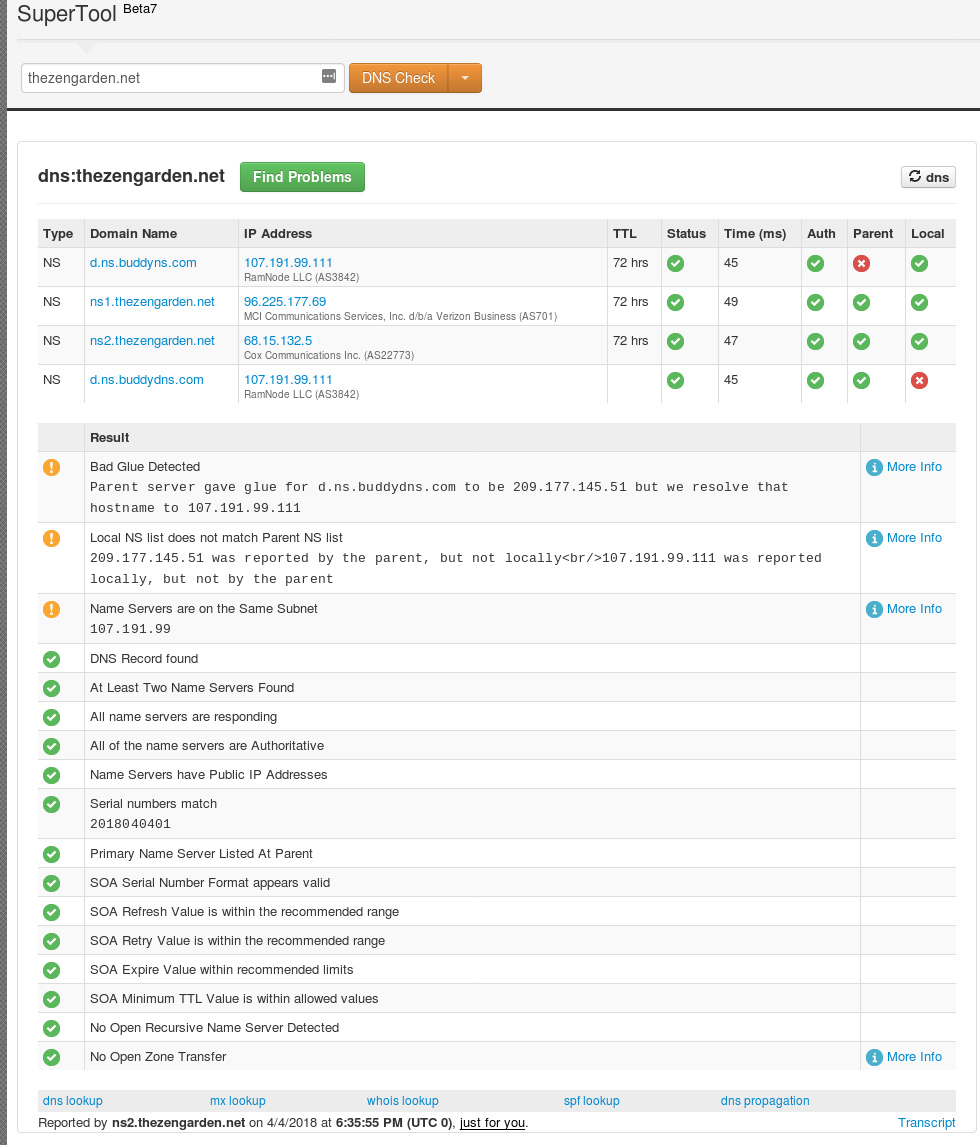This screenshot has width=980, height=1145.
Task: Click the info icon on the Bad Glue row
Action: coord(874,467)
